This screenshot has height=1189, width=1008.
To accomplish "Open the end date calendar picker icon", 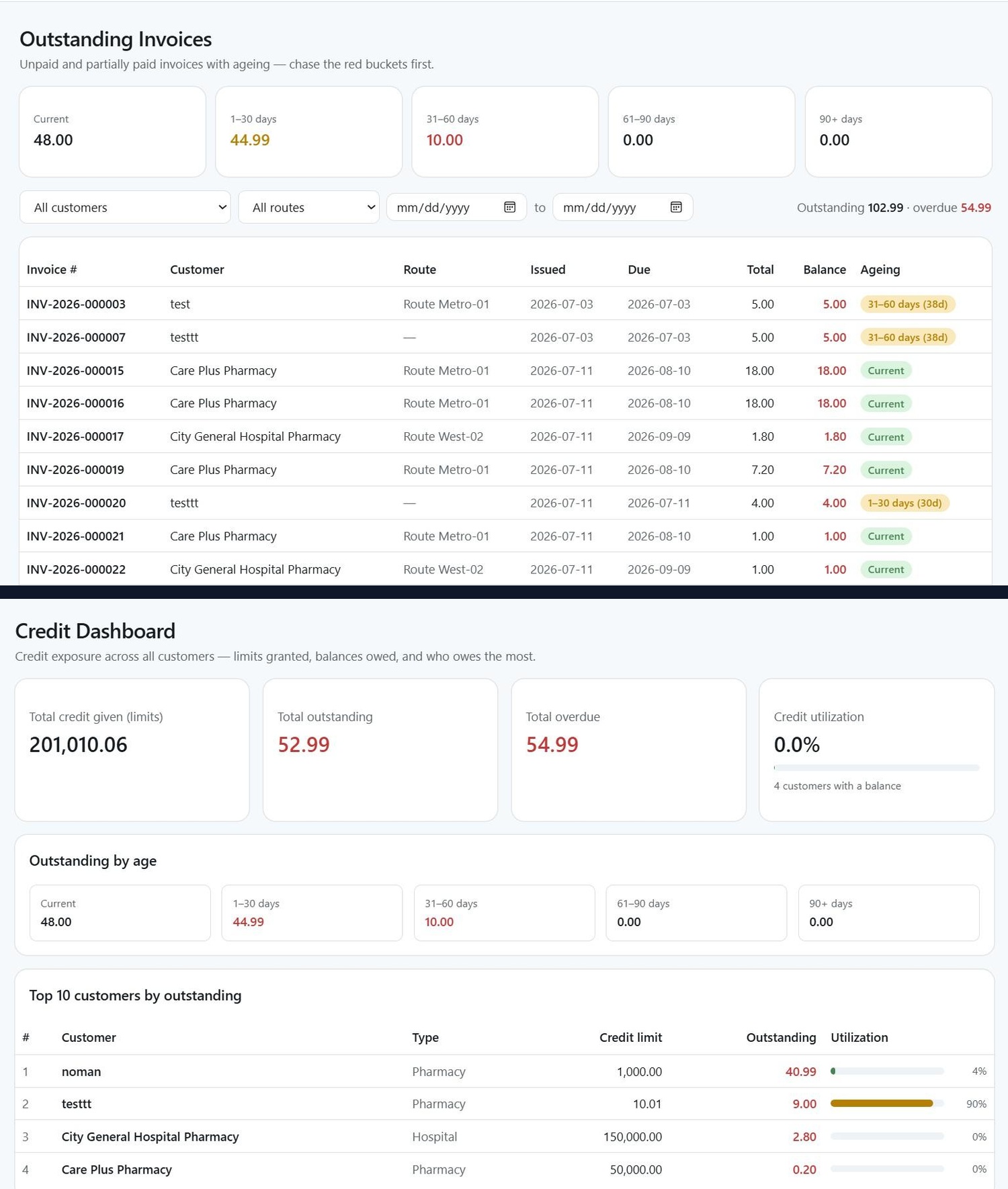I will point(676,207).
